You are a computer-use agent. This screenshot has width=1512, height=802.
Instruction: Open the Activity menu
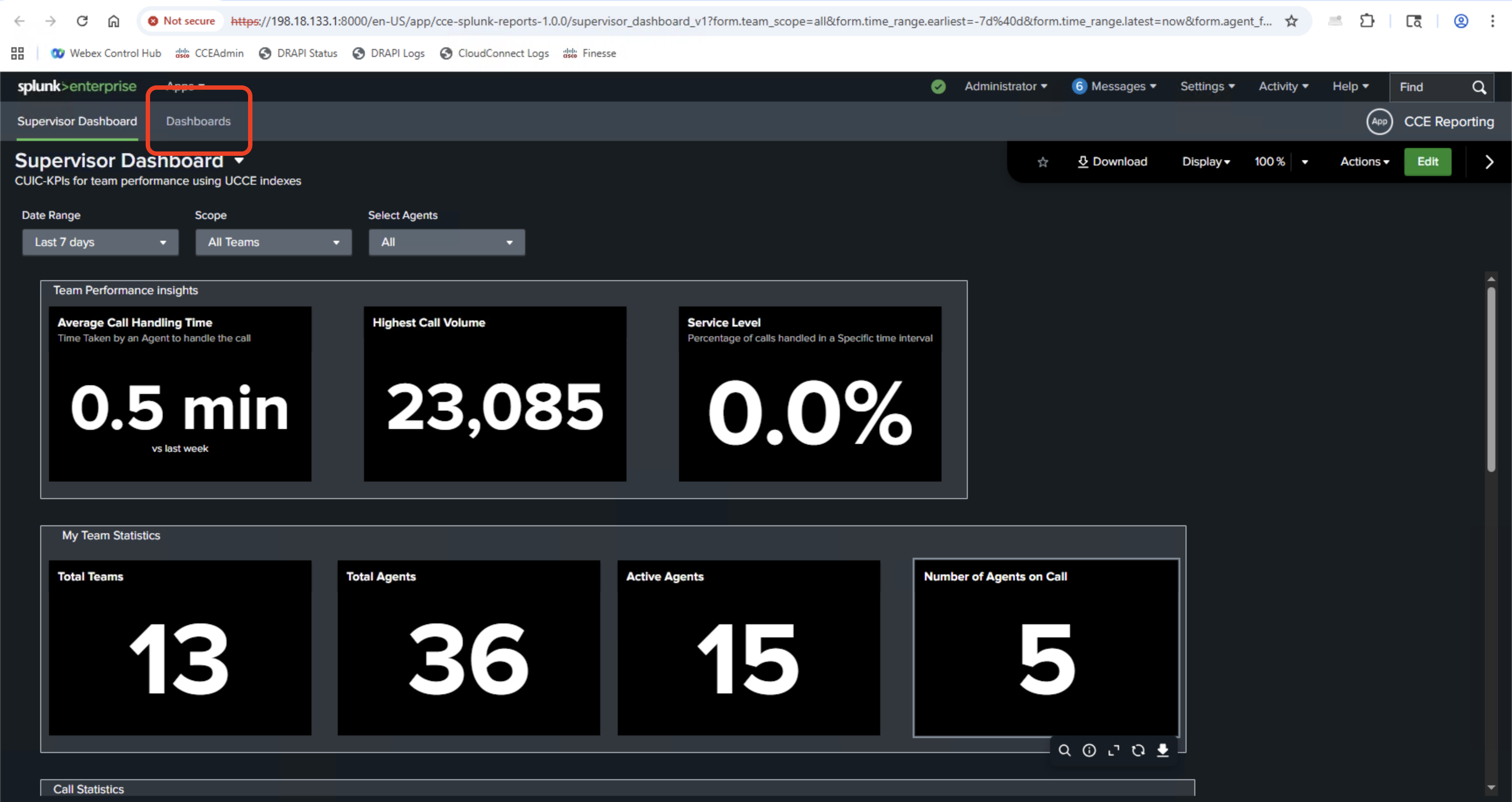(x=1283, y=86)
